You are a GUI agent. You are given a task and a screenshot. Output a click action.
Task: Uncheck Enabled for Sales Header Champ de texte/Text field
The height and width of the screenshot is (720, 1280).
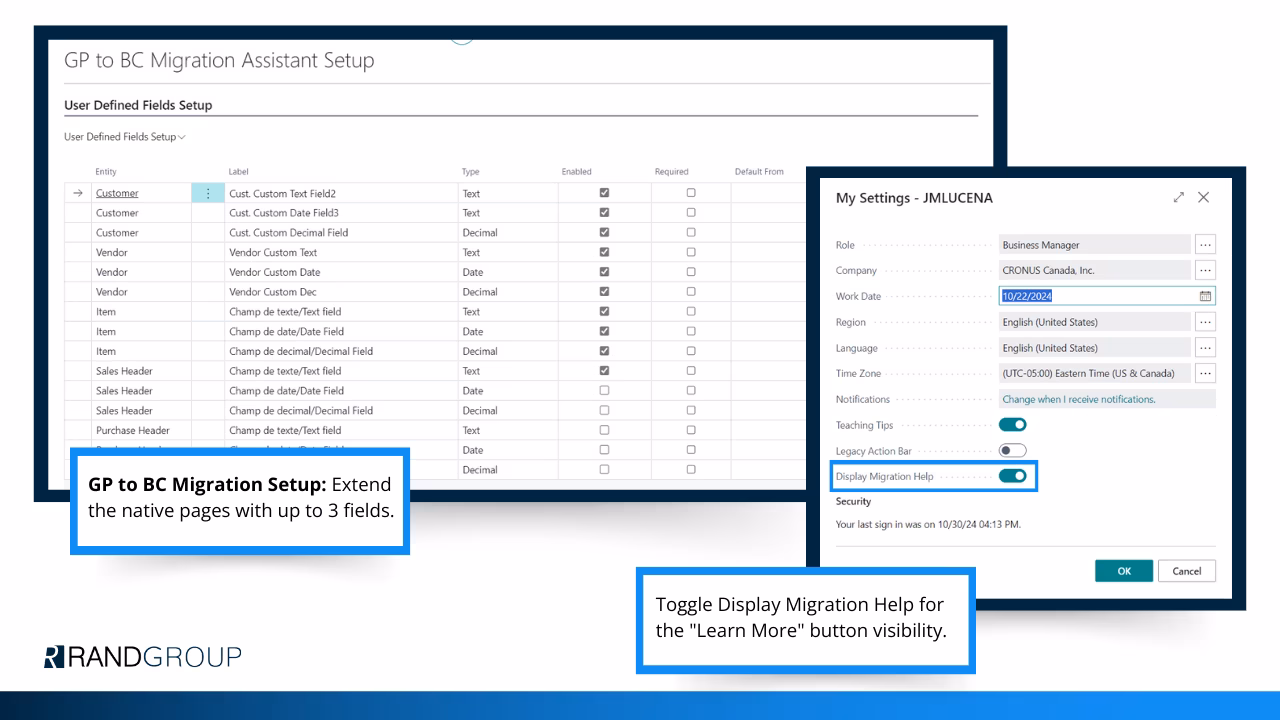604,371
